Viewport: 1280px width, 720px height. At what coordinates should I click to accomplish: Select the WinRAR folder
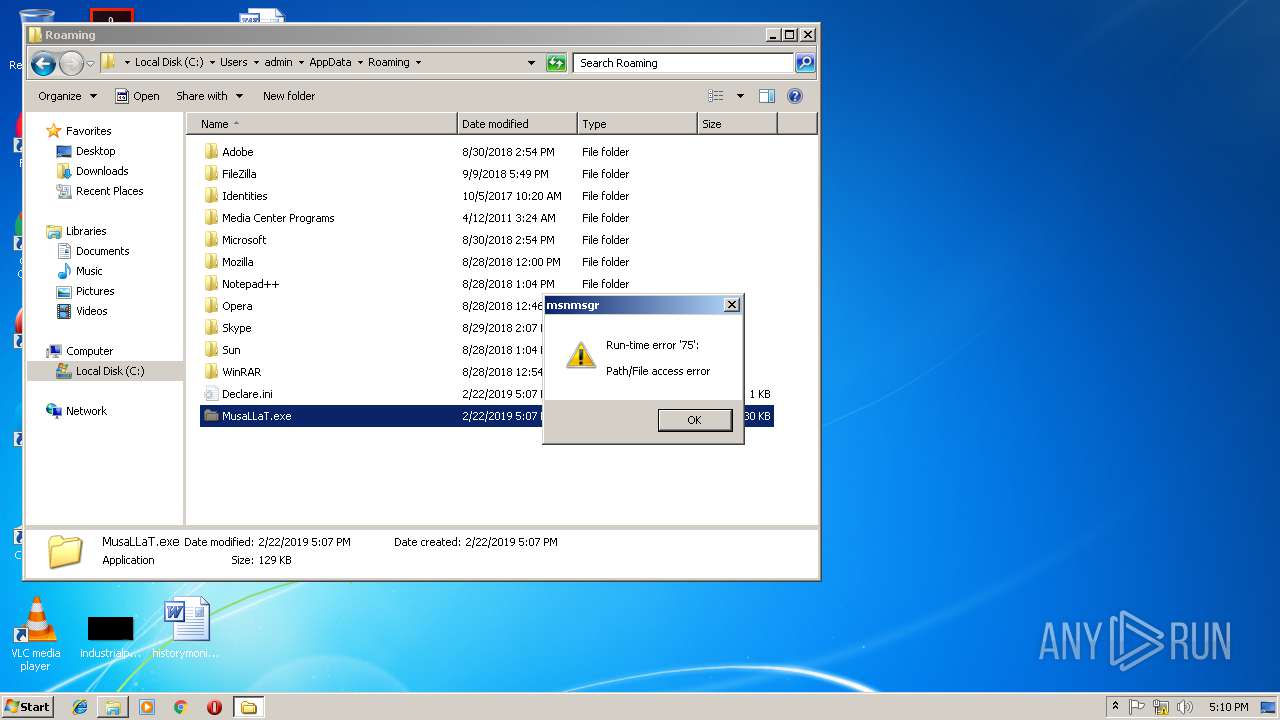[x=241, y=372]
